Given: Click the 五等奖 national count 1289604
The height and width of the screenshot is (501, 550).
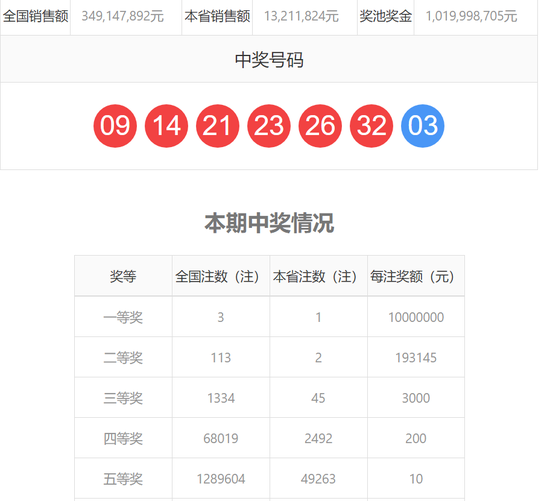Looking at the screenshot, I should coord(221,479).
